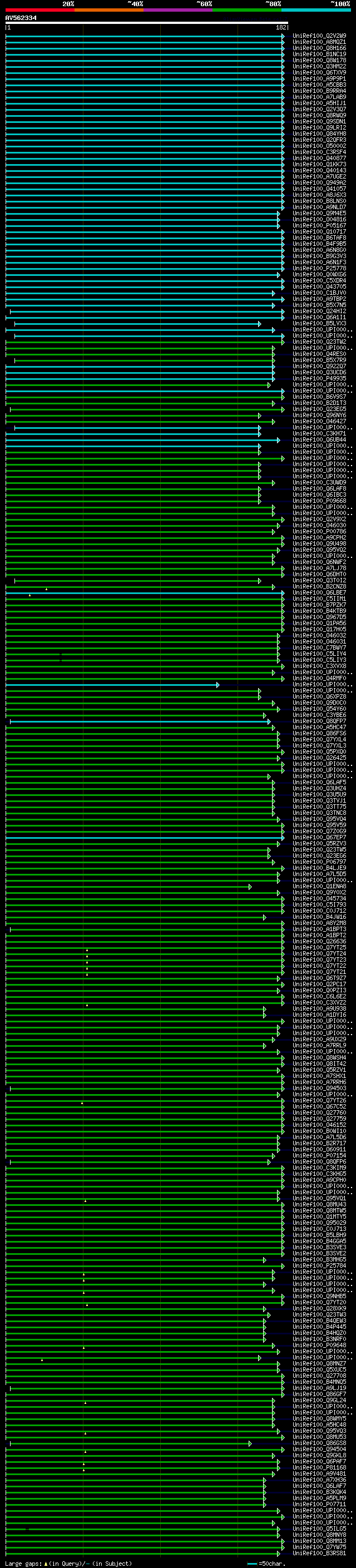Select hit UniRef100_Q8H166
The width and height of the screenshot is (356, 1568).
tap(319, 48)
